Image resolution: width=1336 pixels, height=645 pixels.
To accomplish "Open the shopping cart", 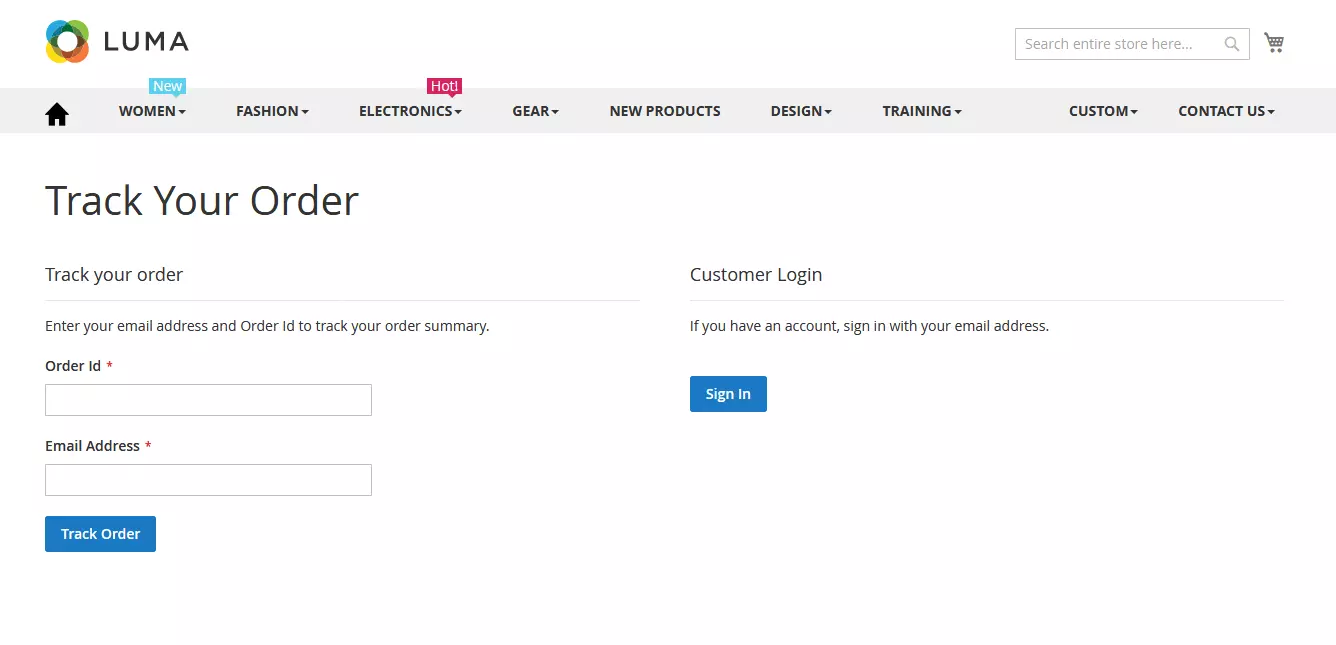I will 1274,43.
